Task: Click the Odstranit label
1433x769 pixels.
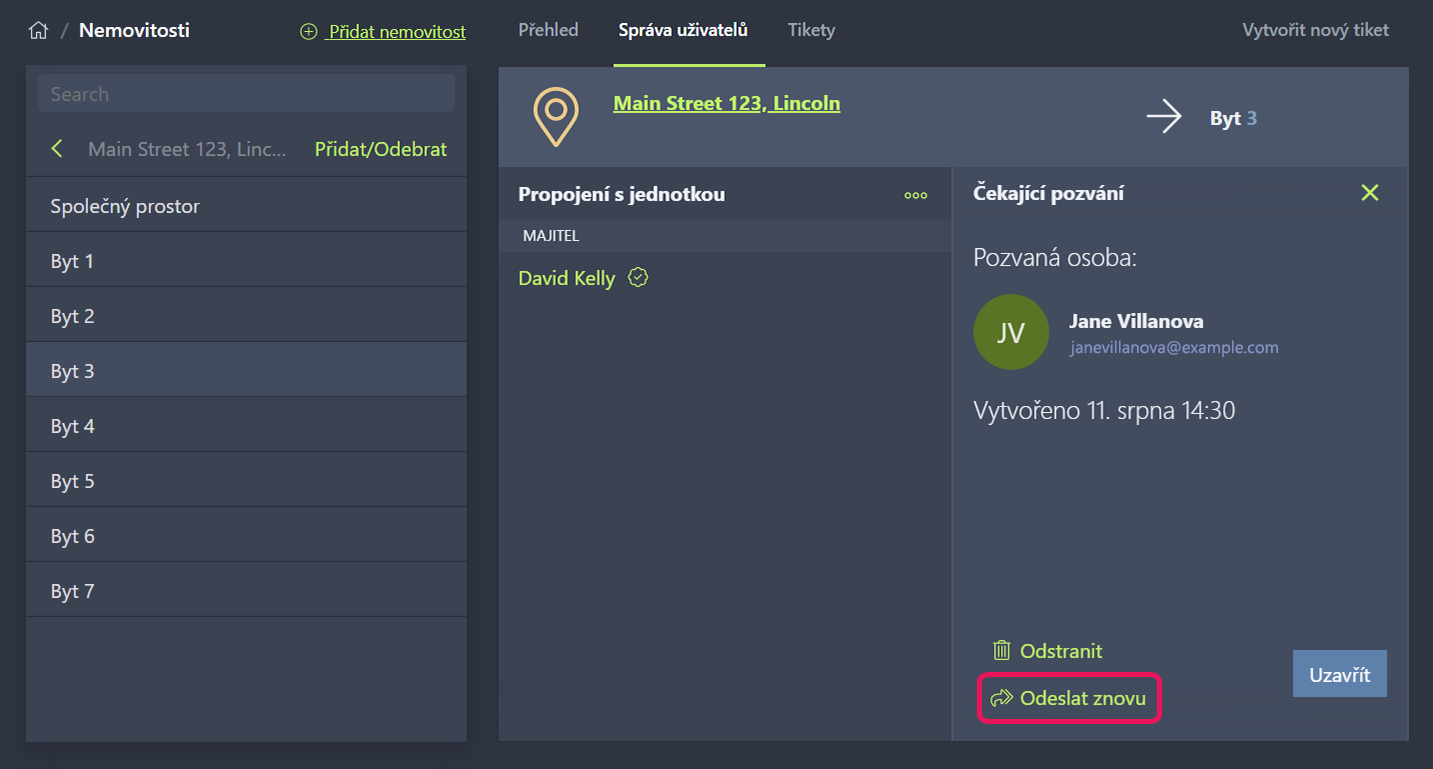Action: pos(1061,651)
